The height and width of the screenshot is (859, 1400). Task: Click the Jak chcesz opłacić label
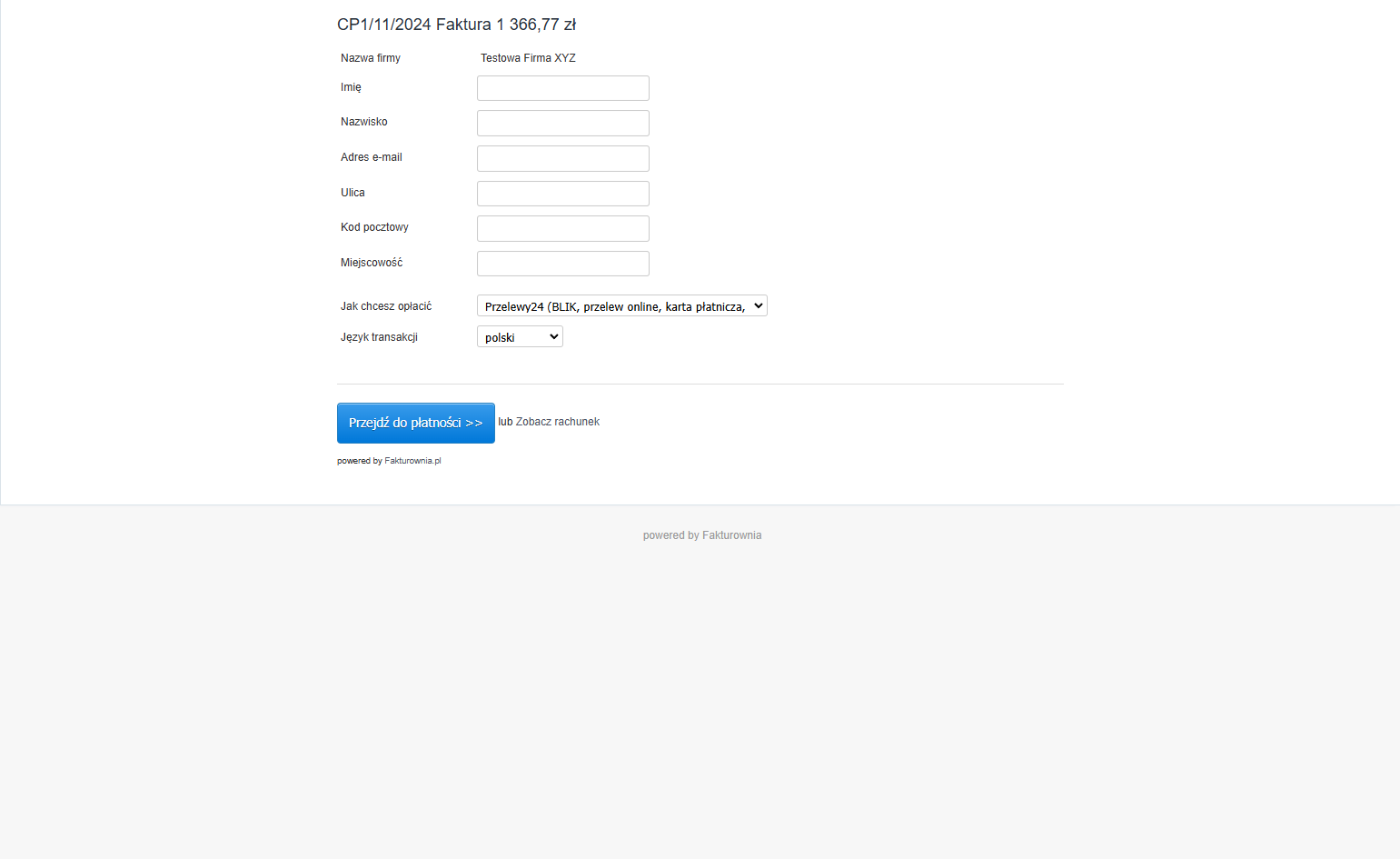click(x=386, y=306)
